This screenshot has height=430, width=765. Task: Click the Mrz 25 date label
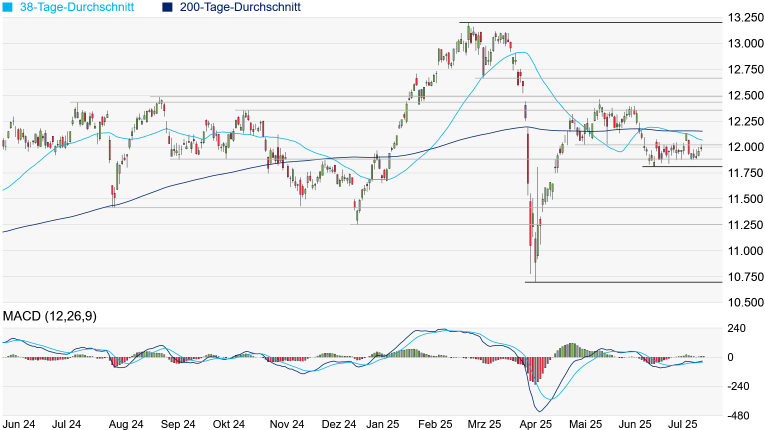pyautogui.click(x=484, y=424)
